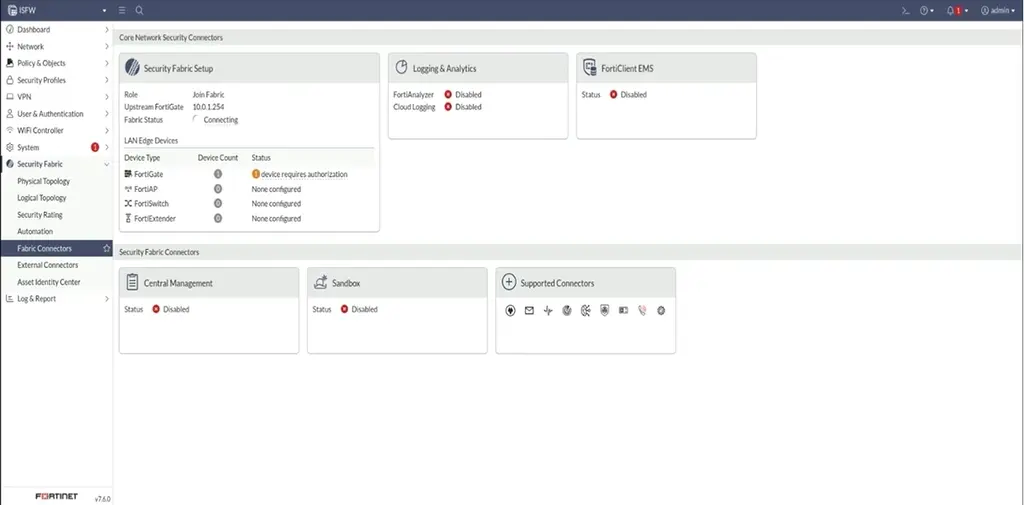Screen dimensions: 1024x505
Task: Expand the User & Authentication menu
Action: pyautogui.click(x=56, y=114)
